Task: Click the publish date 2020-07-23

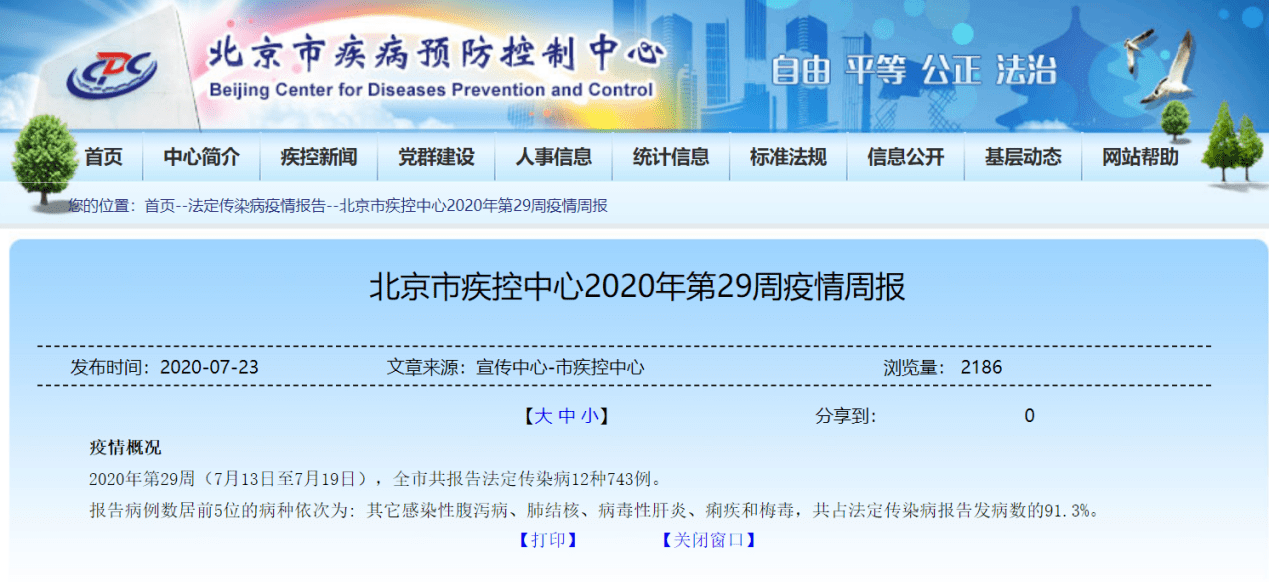Action: [209, 367]
